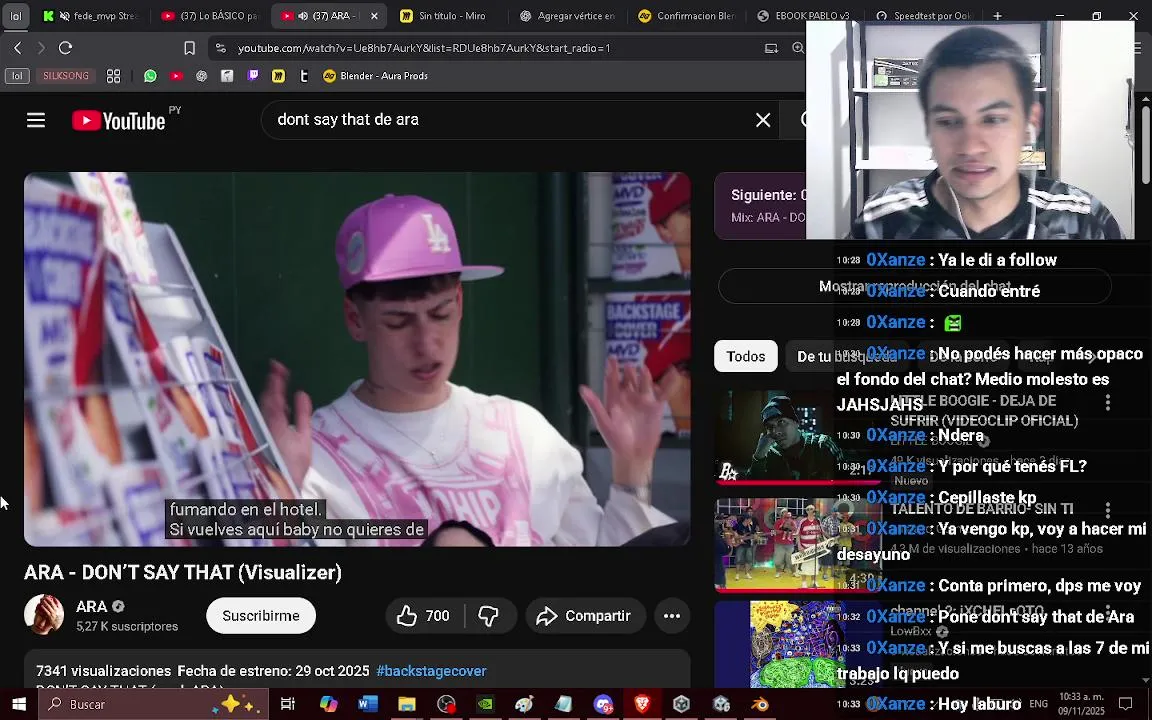Open the more actions menu beside Compartir
Image resolution: width=1152 pixels, height=720 pixels.
click(672, 616)
